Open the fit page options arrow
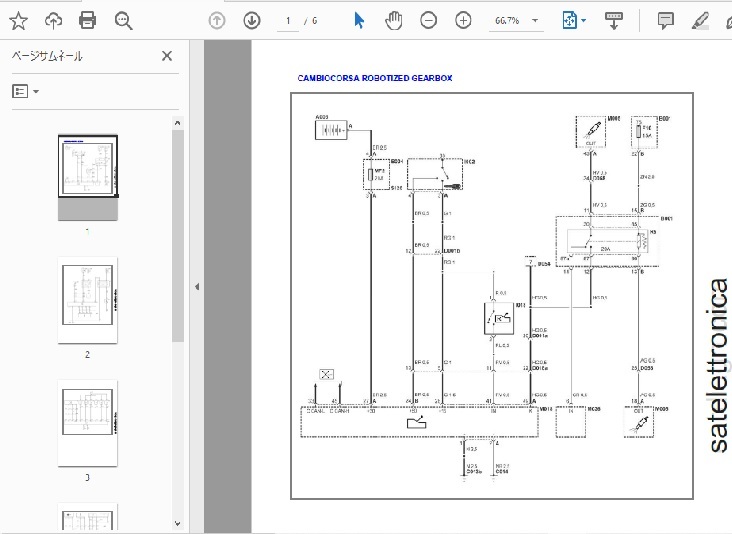 click(x=584, y=21)
